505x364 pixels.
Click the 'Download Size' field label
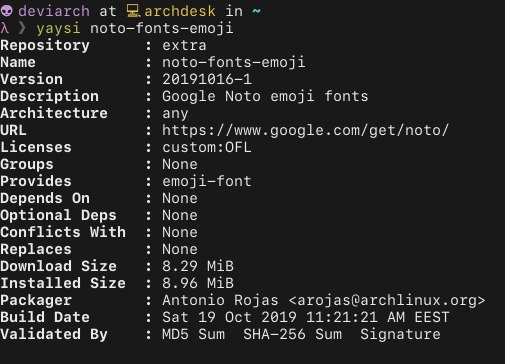pos(58,266)
